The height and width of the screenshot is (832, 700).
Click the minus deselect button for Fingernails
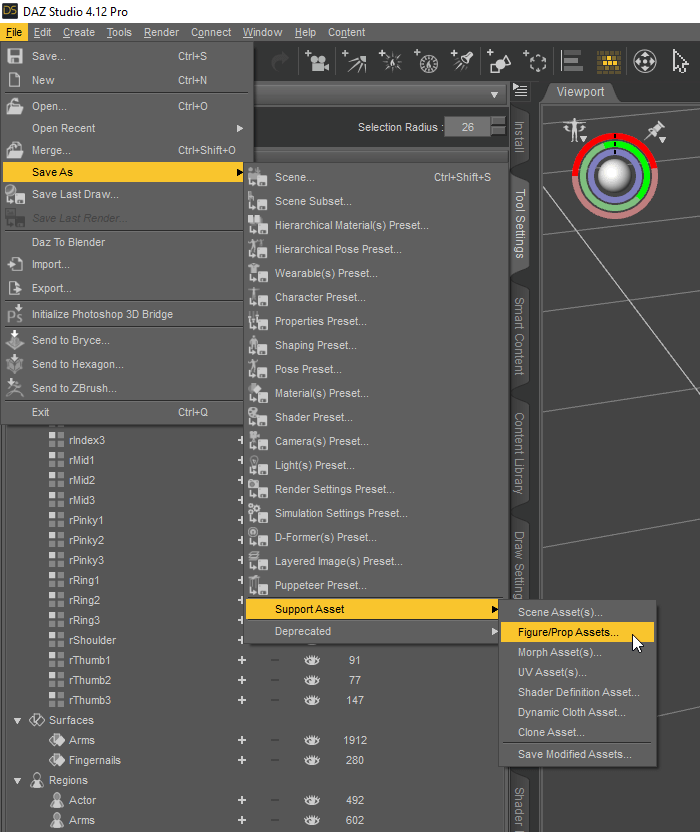point(275,760)
